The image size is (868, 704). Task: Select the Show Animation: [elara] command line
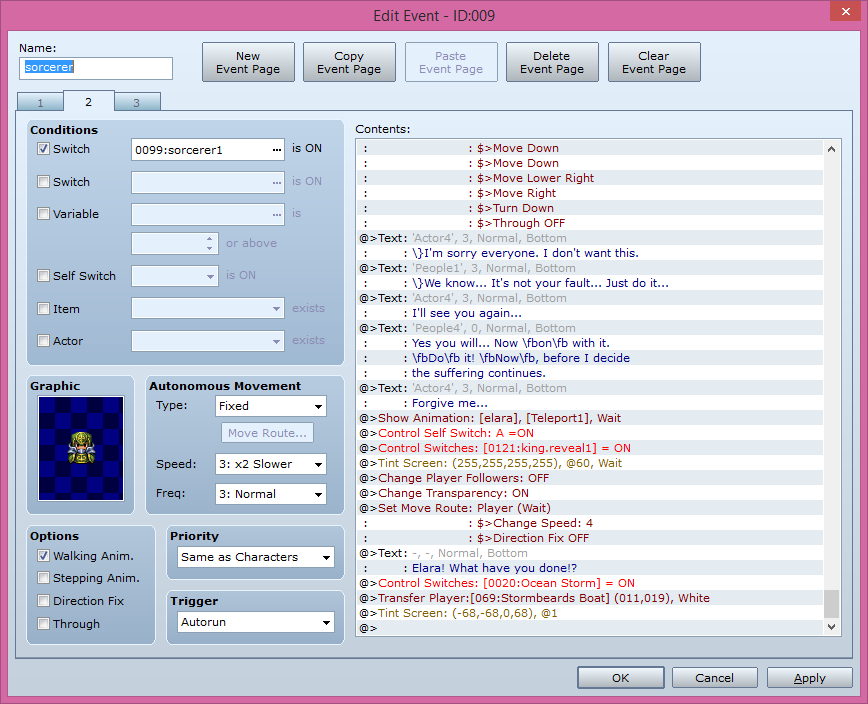(500, 418)
